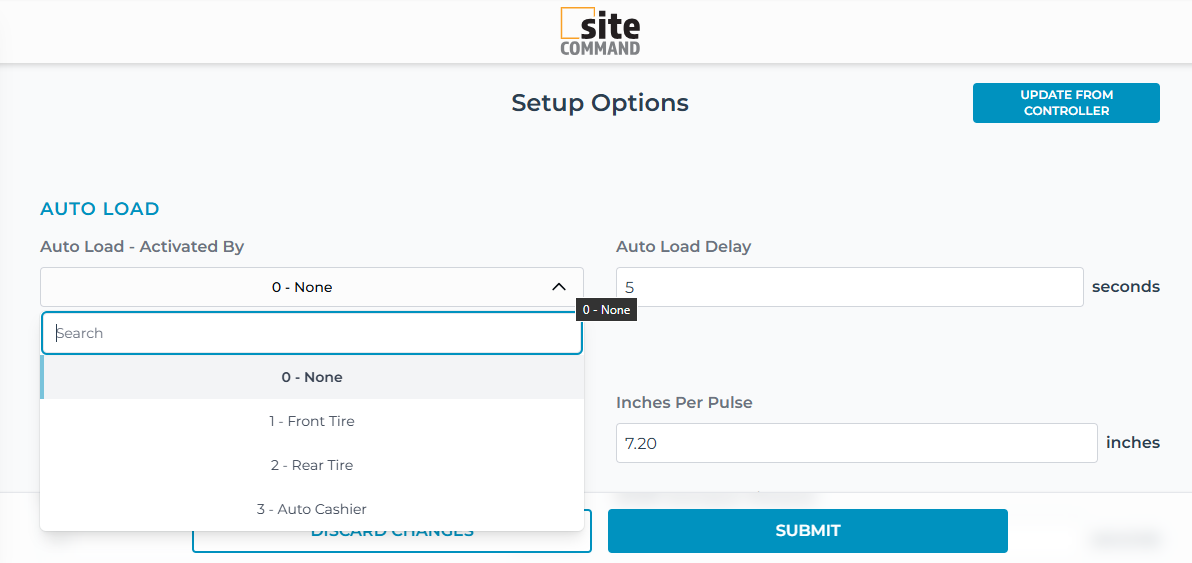This screenshot has height=563, width=1192.
Task: Select the "0 - None" option
Action: point(311,377)
